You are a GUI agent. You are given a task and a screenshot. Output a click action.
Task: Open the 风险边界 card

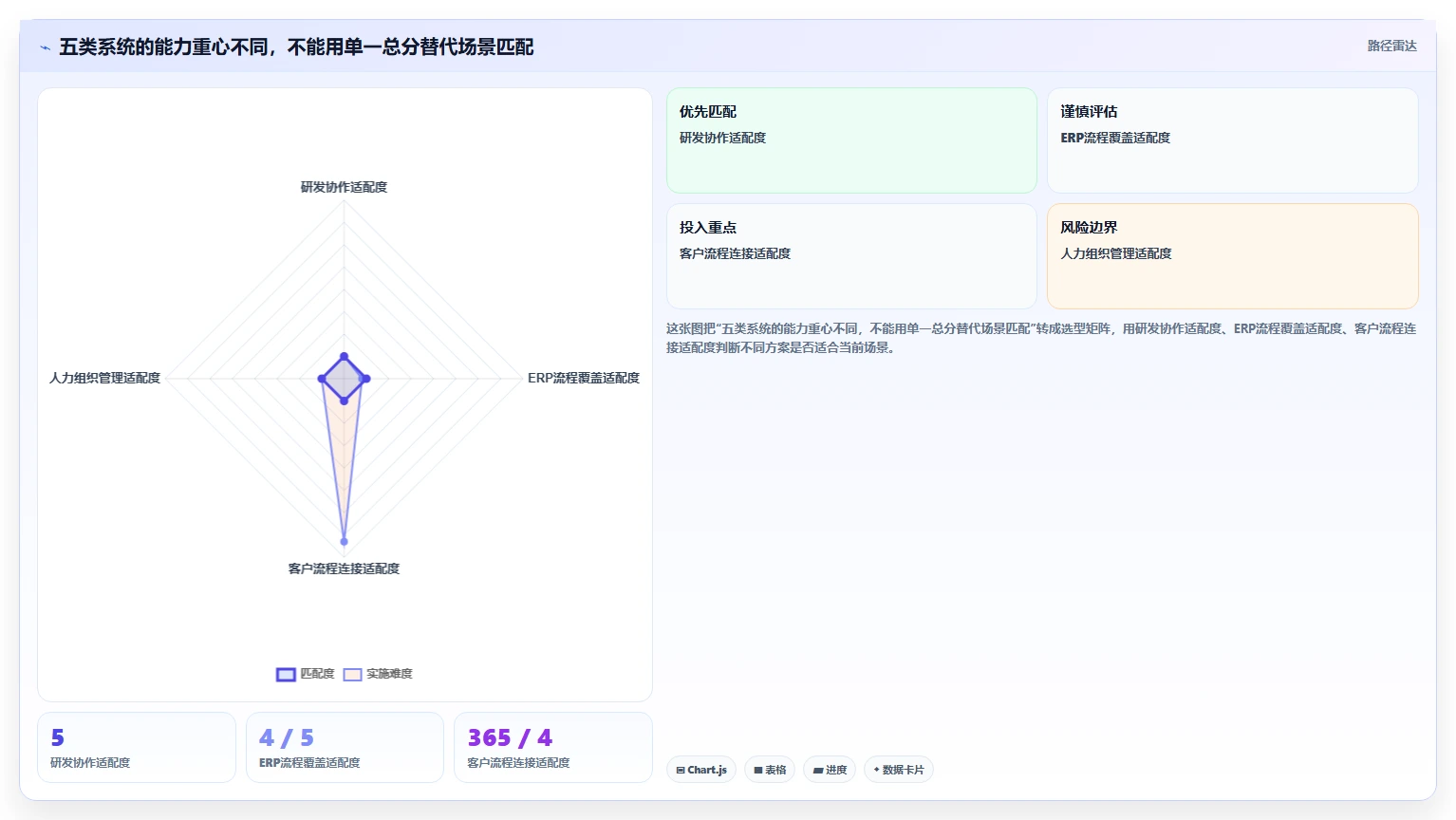click(x=1232, y=256)
